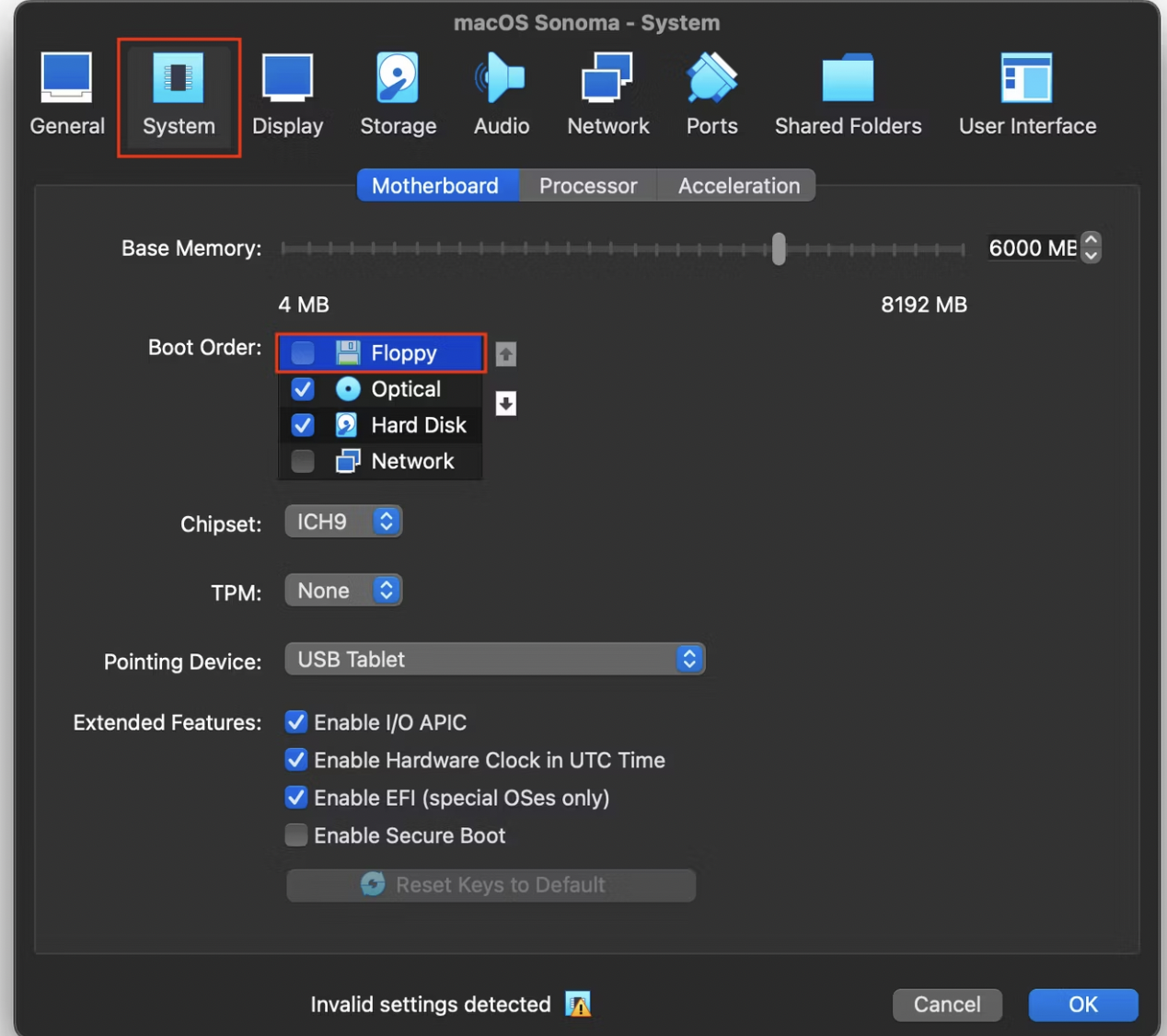Uncheck Hard Disk in boot order
The width and height of the screenshot is (1167, 1036).
point(303,425)
